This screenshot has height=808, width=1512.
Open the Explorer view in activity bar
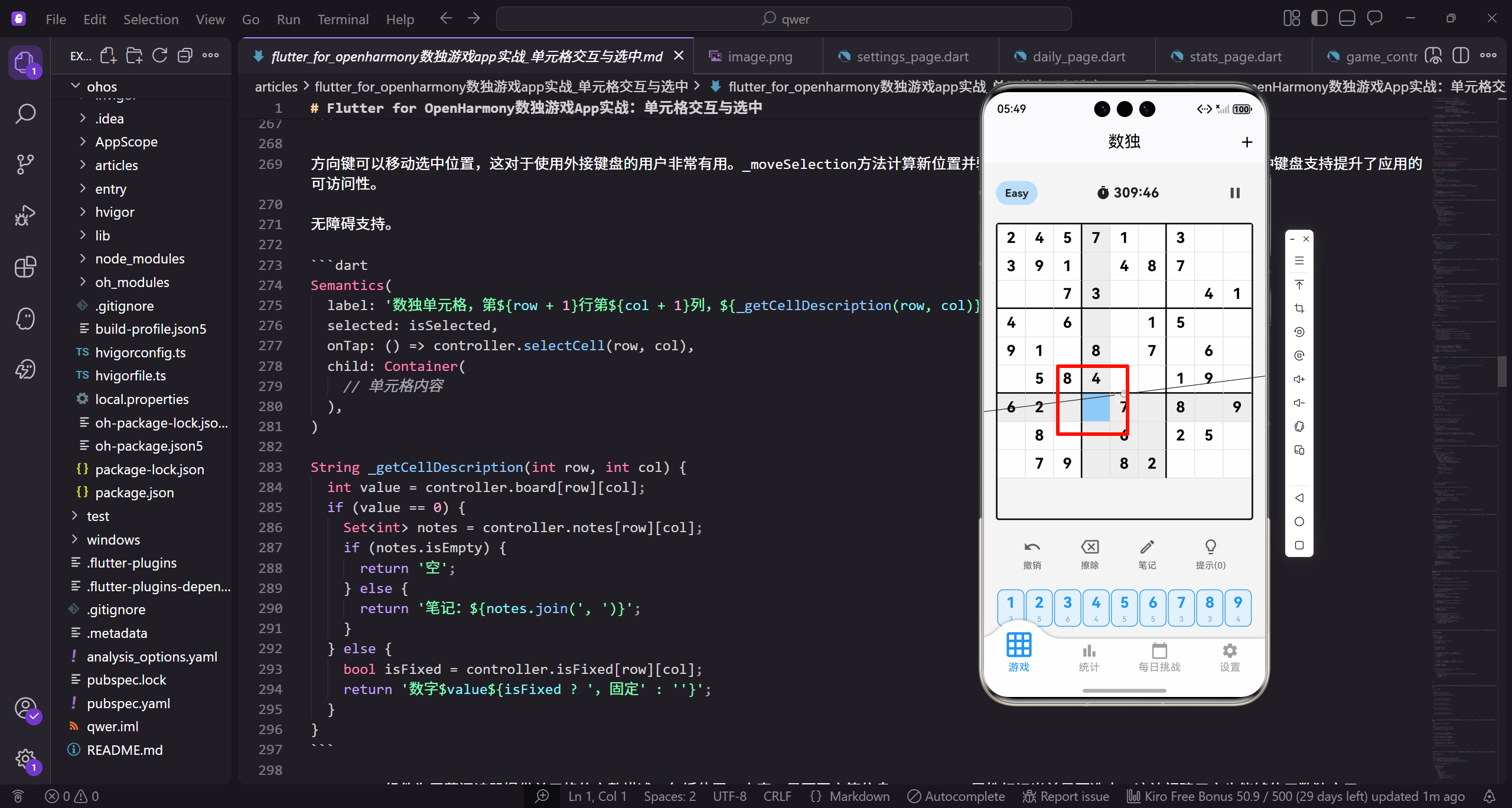coord(25,62)
